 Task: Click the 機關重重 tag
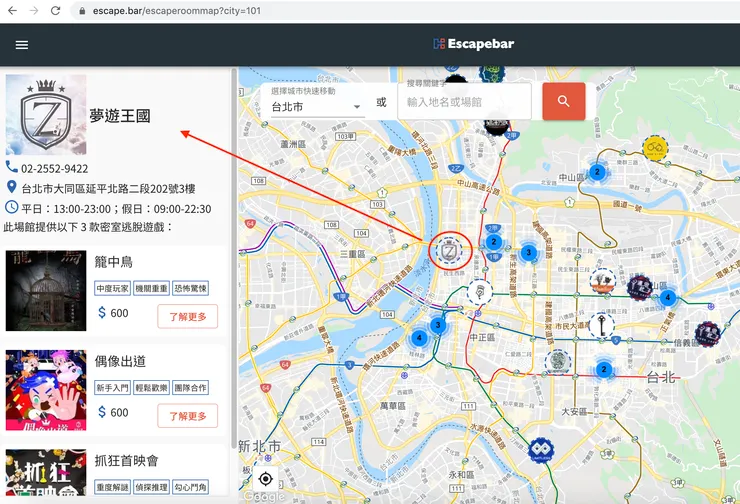point(151,288)
